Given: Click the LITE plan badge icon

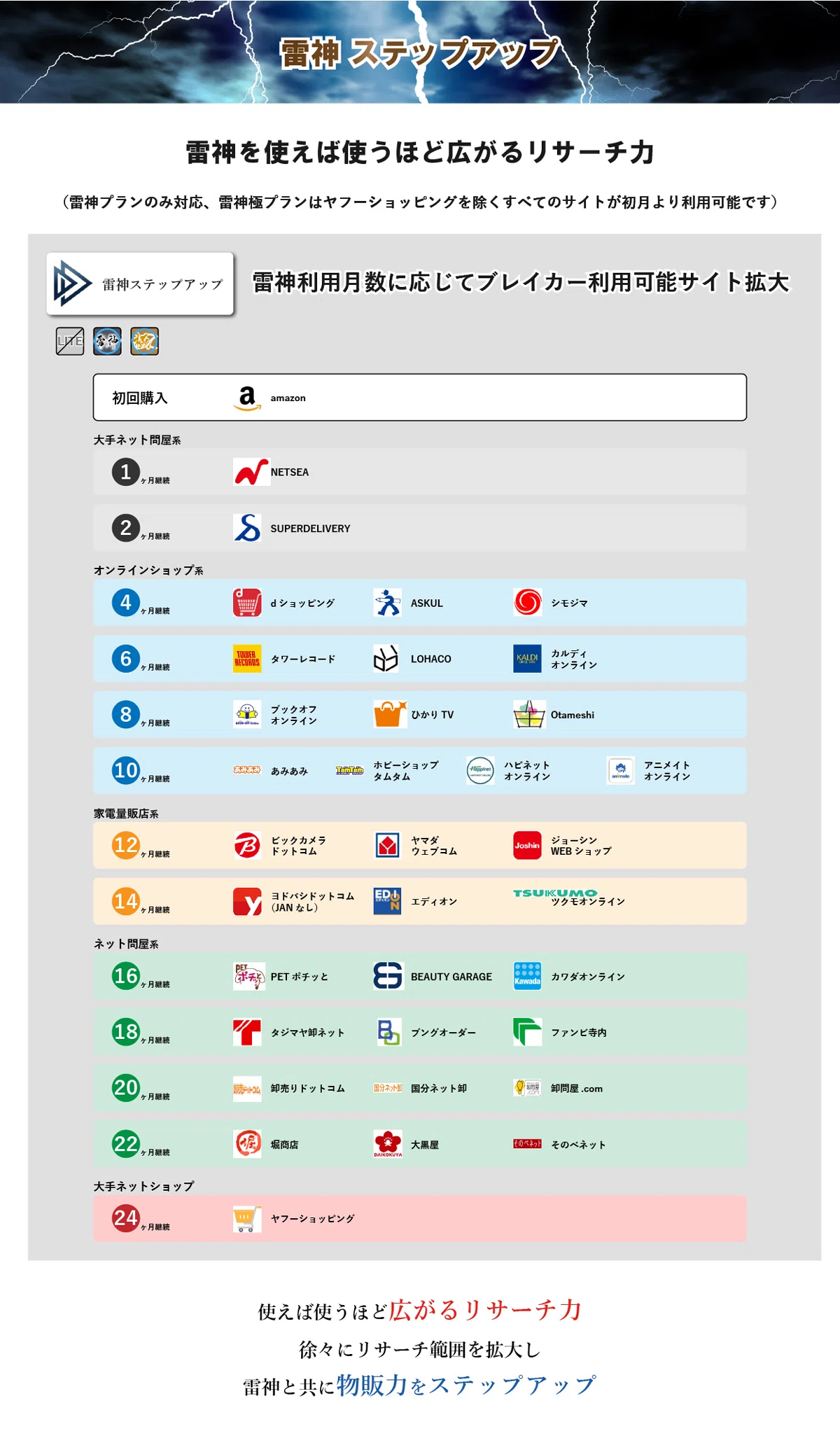Looking at the screenshot, I should pos(70,341).
